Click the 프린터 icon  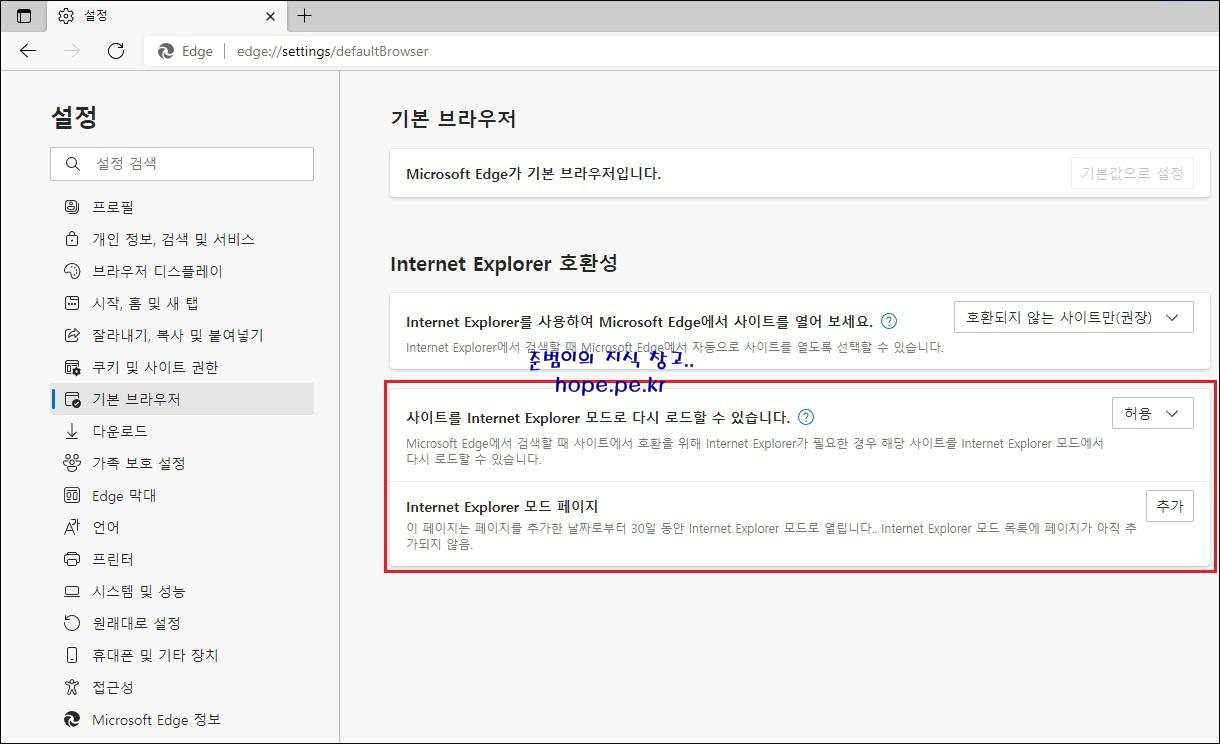(72, 559)
